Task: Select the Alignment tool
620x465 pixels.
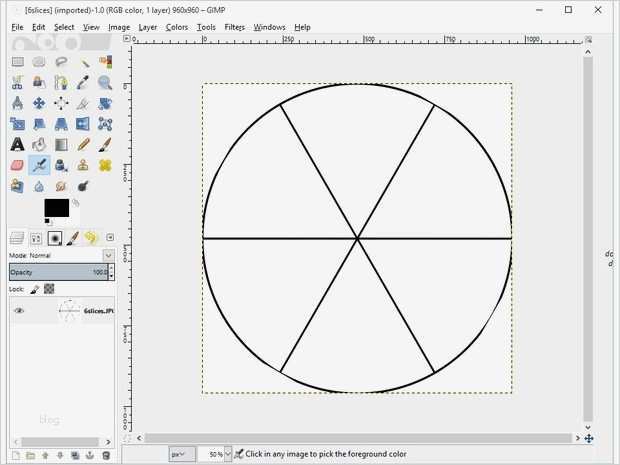Action: coord(61,104)
